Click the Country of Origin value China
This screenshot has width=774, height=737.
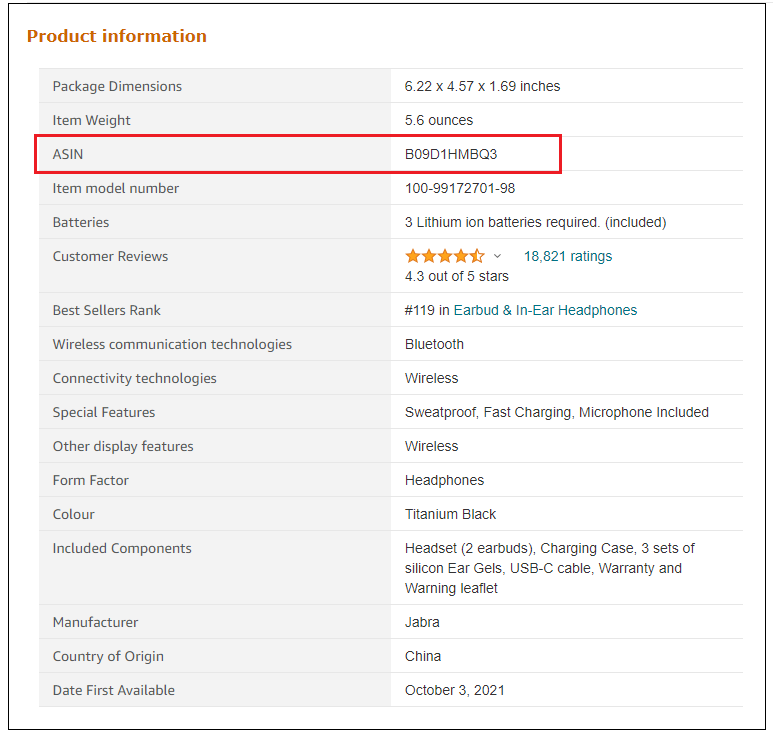pos(423,656)
